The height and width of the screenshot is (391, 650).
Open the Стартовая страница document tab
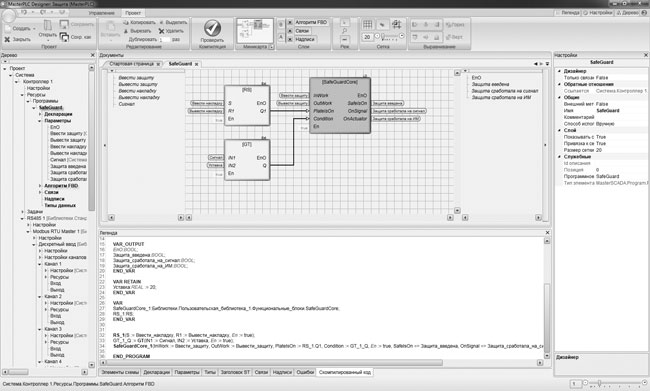132,64
